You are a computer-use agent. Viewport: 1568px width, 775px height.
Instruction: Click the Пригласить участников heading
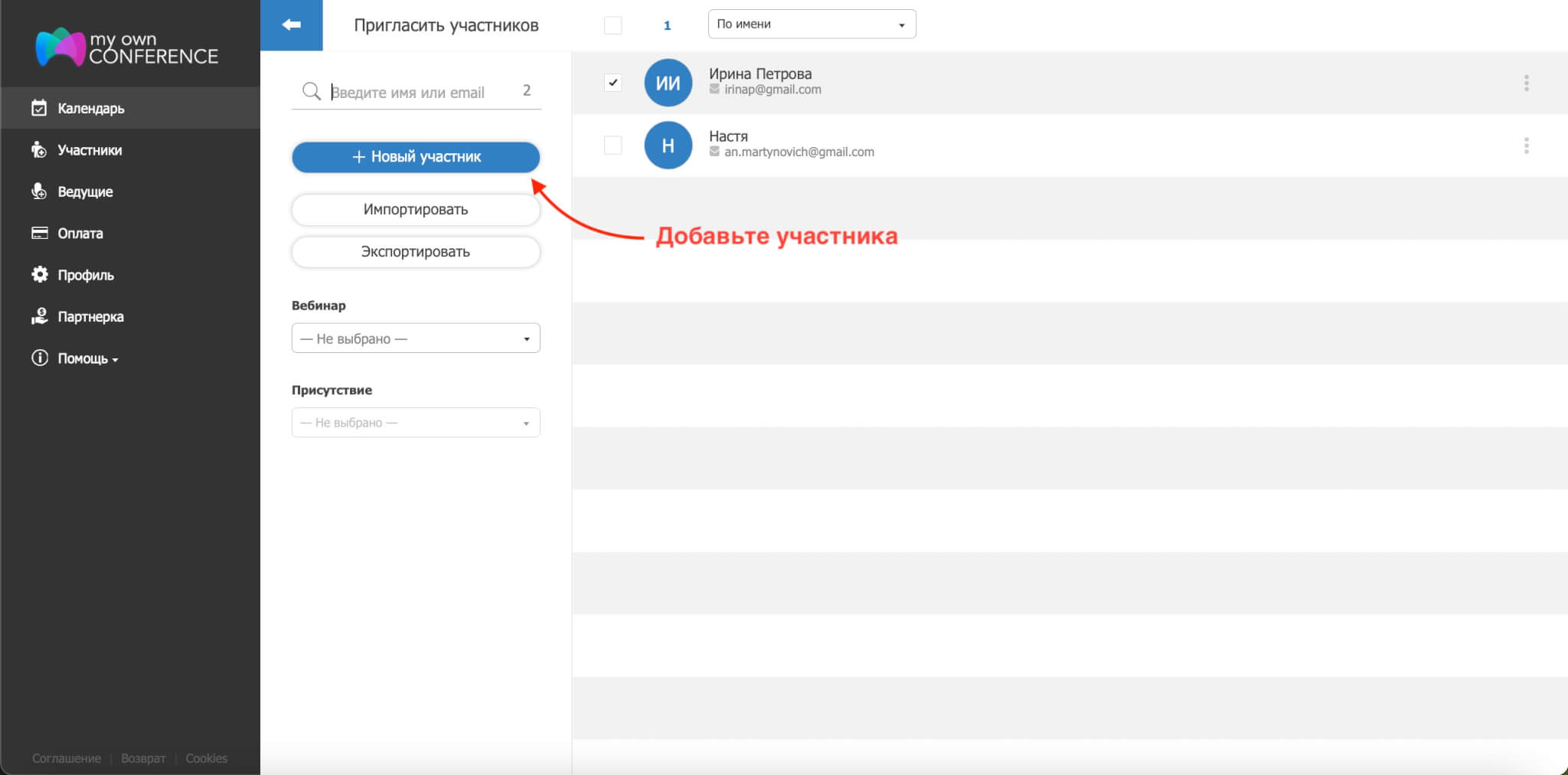446,25
